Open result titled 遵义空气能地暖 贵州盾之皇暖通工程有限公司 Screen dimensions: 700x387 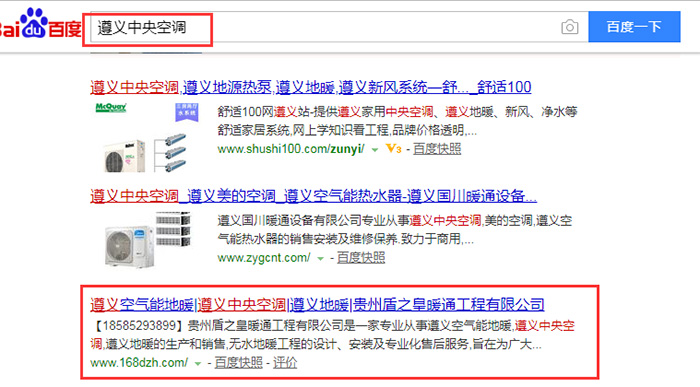click(x=317, y=305)
